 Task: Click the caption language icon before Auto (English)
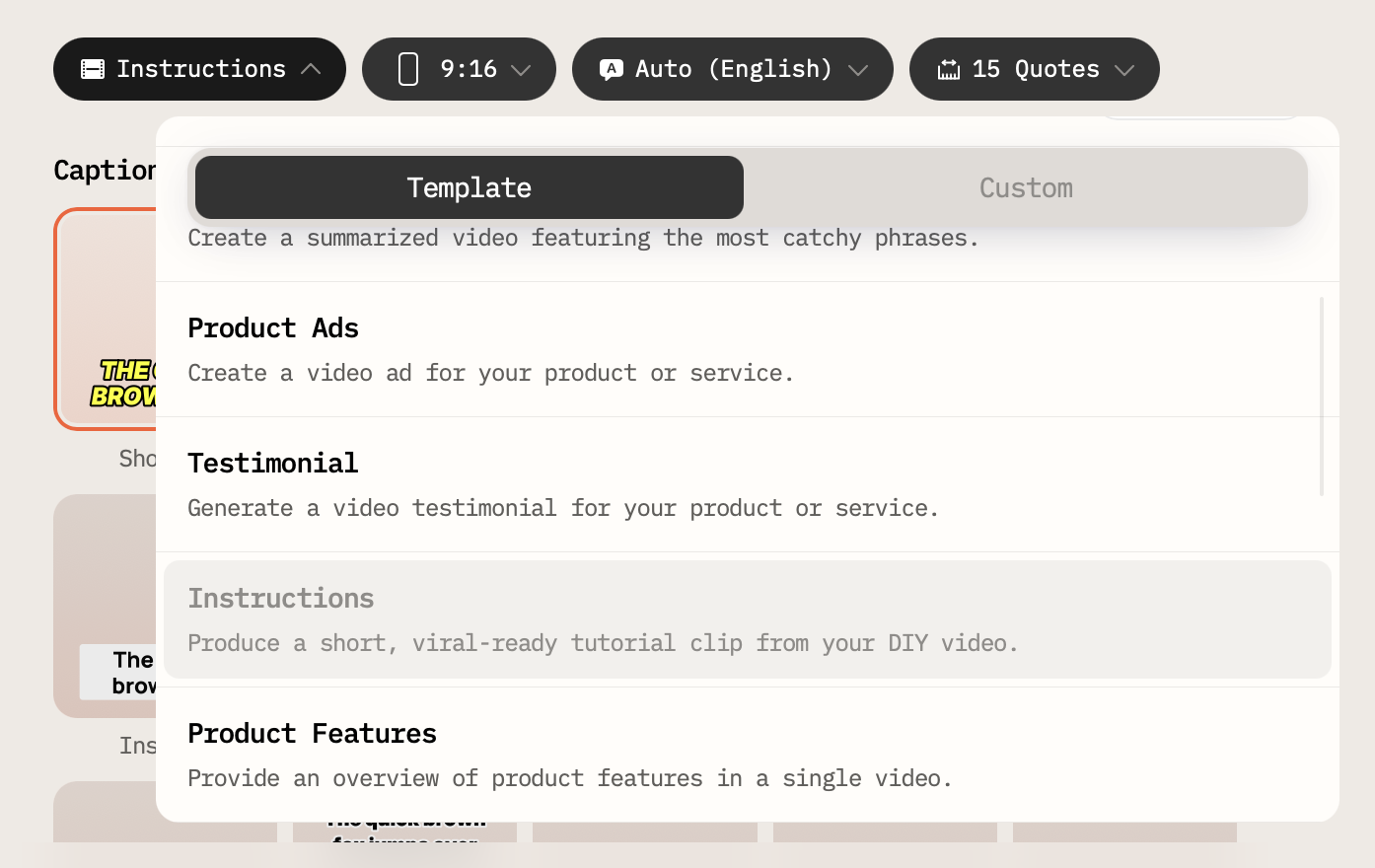click(x=612, y=69)
